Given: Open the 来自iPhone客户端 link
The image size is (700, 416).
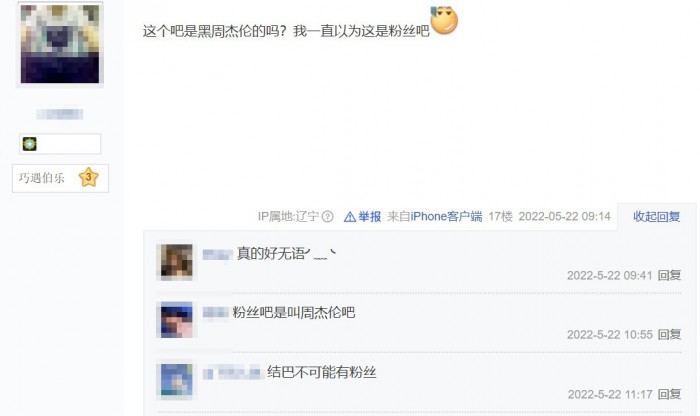Looking at the screenshot, I should [x=434, y=217].
